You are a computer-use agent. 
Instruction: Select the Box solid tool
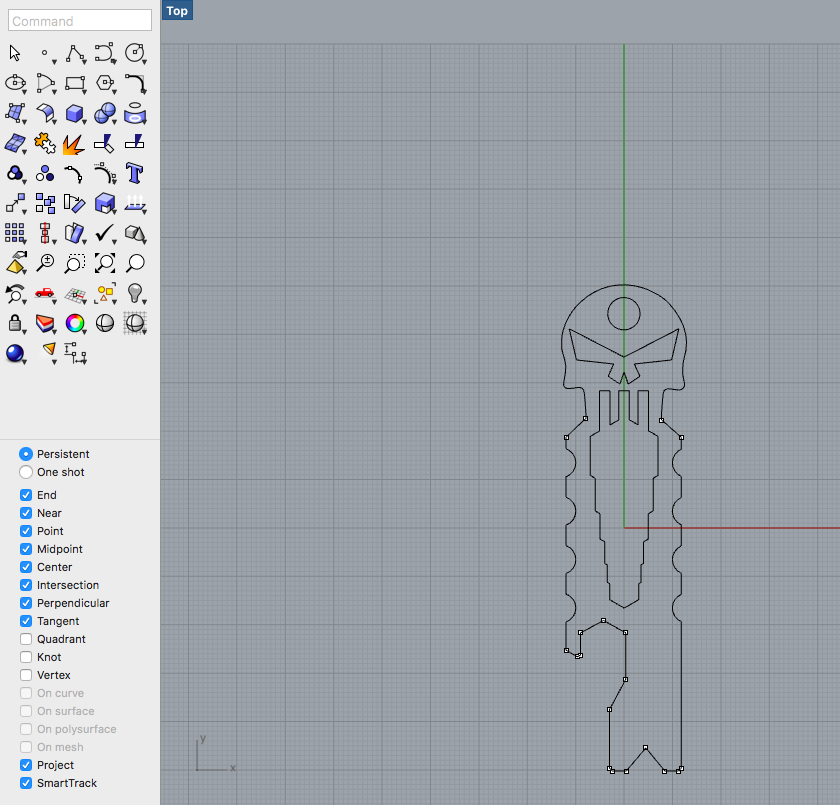75,113
